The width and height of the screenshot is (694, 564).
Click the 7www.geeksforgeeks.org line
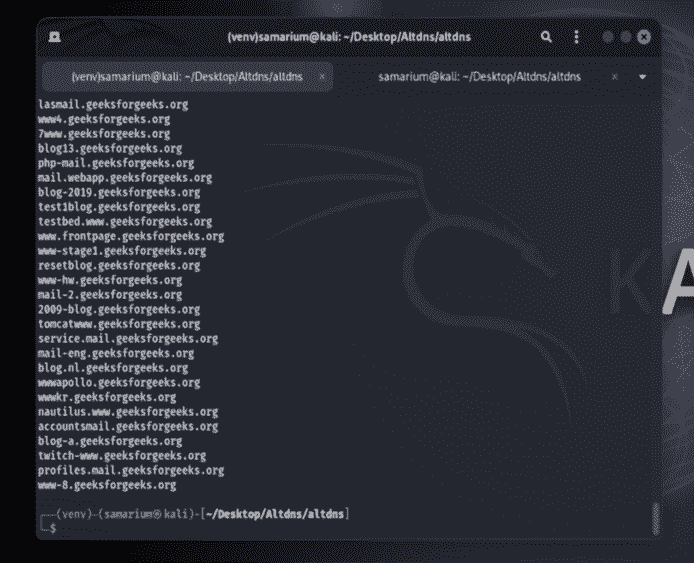(104, 134)
